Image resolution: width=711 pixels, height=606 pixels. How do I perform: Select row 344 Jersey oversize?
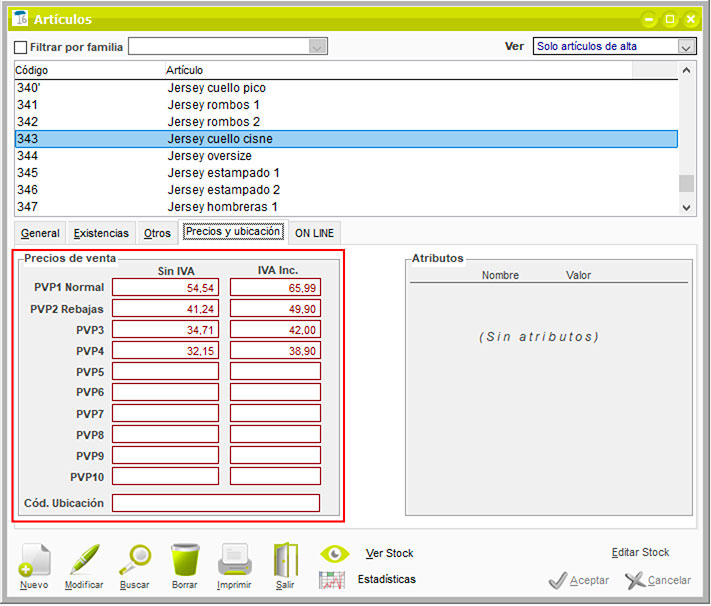346,156
